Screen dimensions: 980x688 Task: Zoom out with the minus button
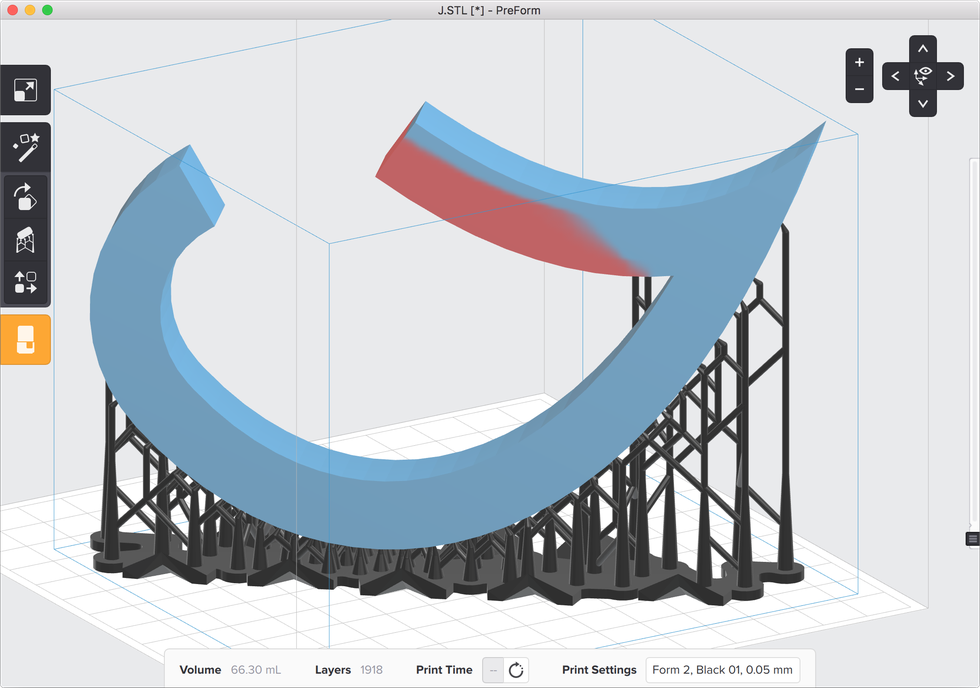coord(859,90)
